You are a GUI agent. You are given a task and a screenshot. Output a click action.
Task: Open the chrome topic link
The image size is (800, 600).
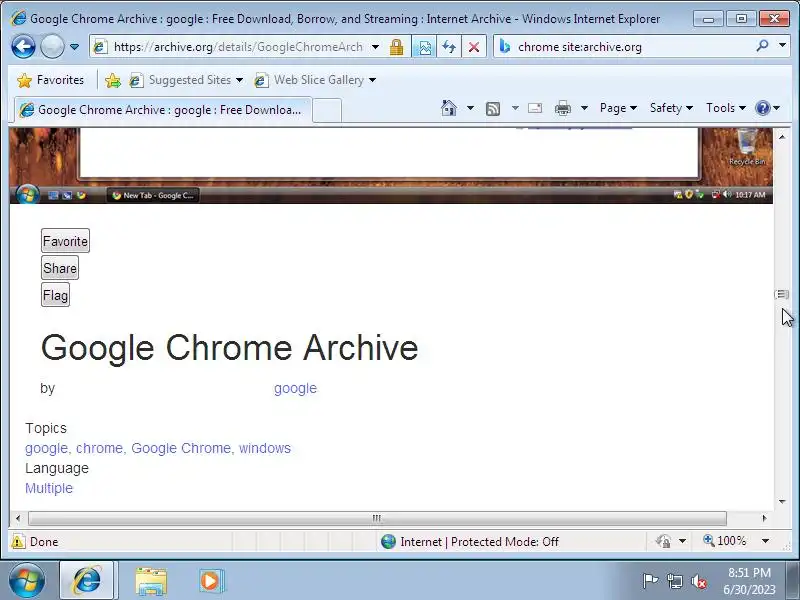pyautogui.click(x=99, y=448)
